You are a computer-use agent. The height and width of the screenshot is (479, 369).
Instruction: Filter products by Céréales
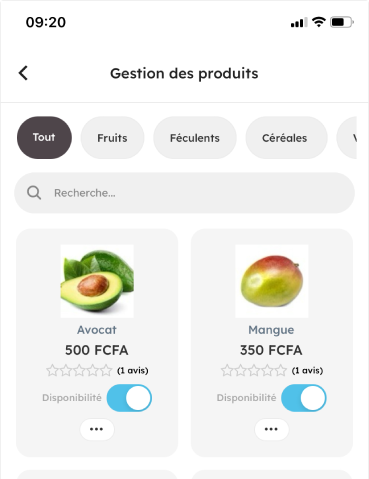click(286, 138)
